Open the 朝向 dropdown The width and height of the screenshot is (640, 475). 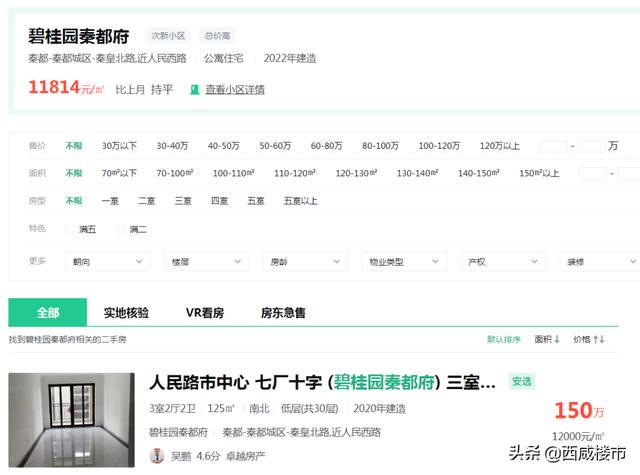point(108,262)
